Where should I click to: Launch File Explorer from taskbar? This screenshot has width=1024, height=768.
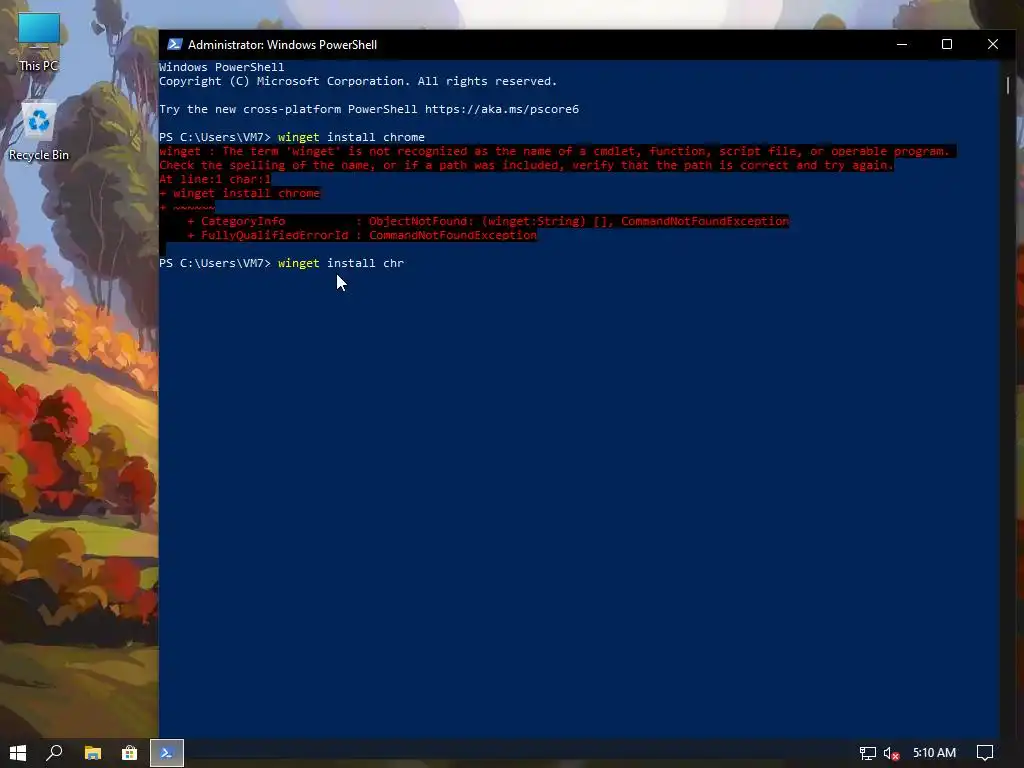(93, 753)
